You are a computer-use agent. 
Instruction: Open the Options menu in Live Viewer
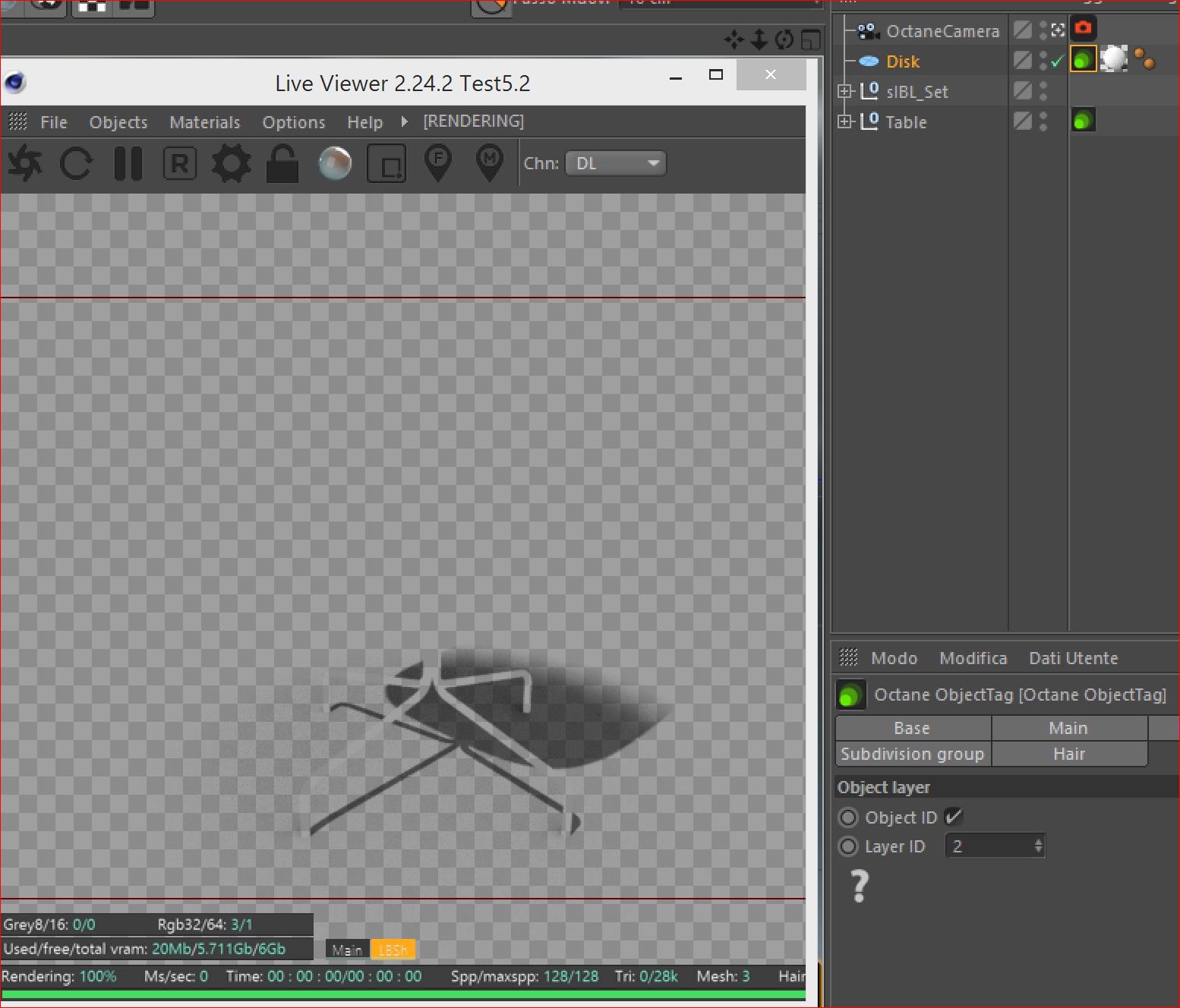coord(294,122)
